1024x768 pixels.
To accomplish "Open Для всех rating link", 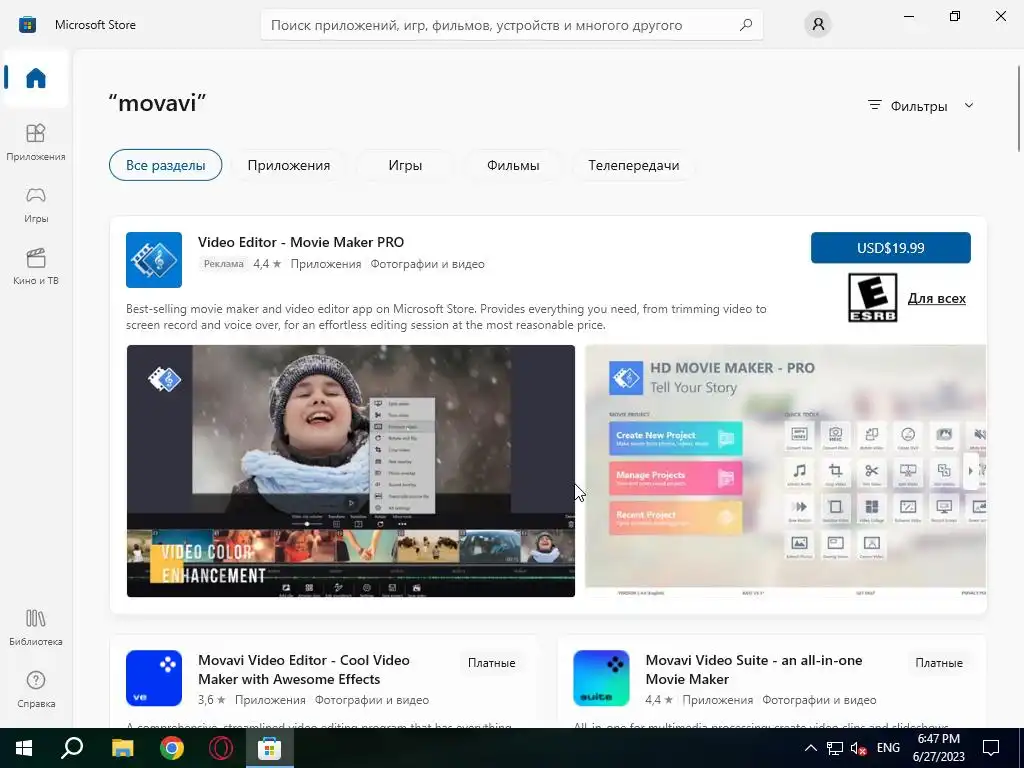I will 936,298.
